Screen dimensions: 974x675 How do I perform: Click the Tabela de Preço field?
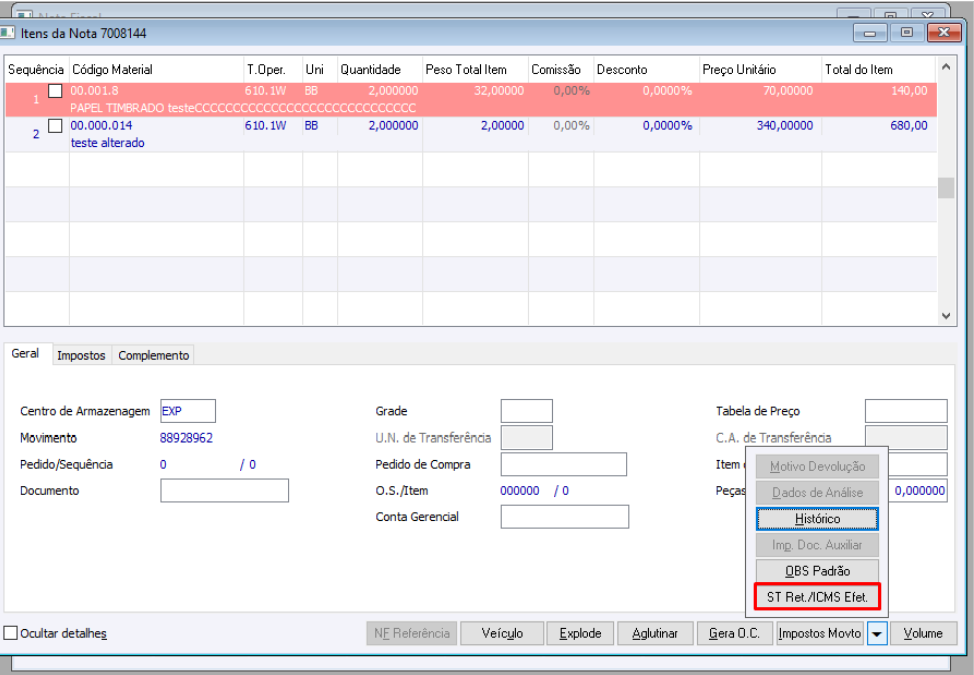[906, 411]
